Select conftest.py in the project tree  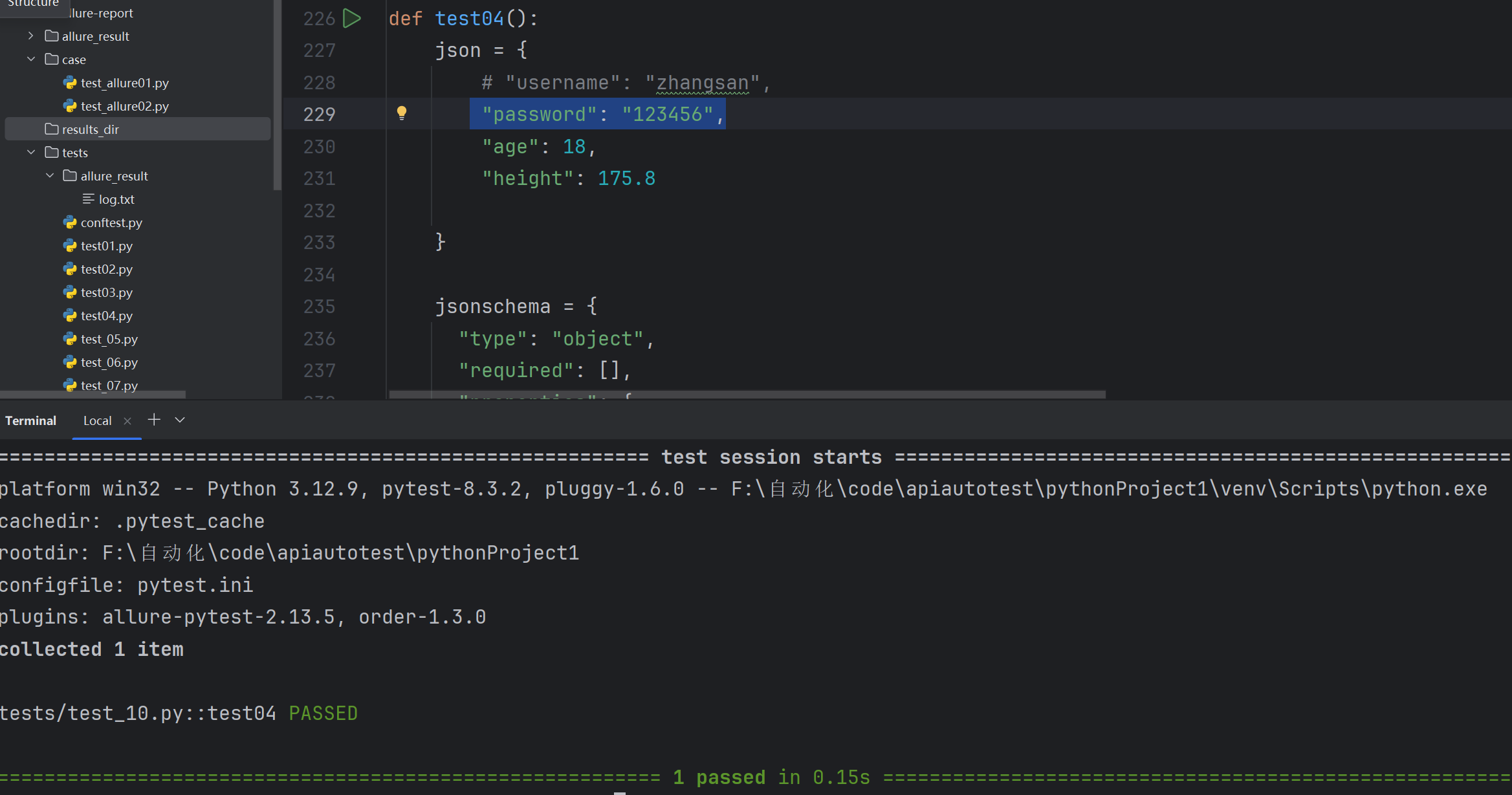111,223
